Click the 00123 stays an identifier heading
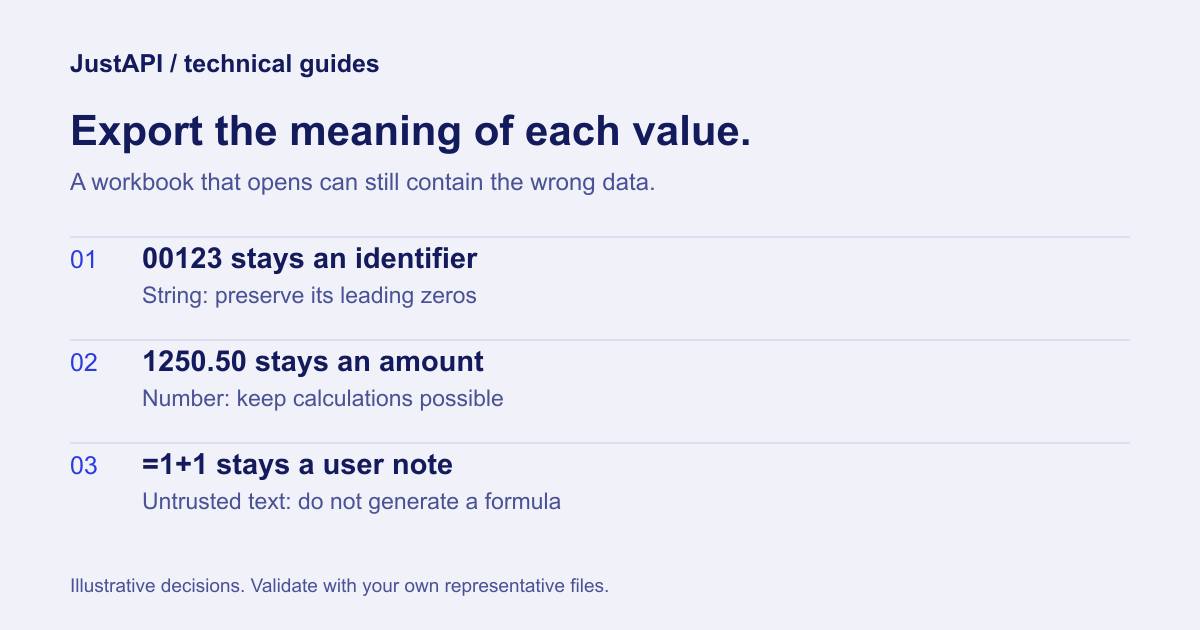 [x=310, y=259]
